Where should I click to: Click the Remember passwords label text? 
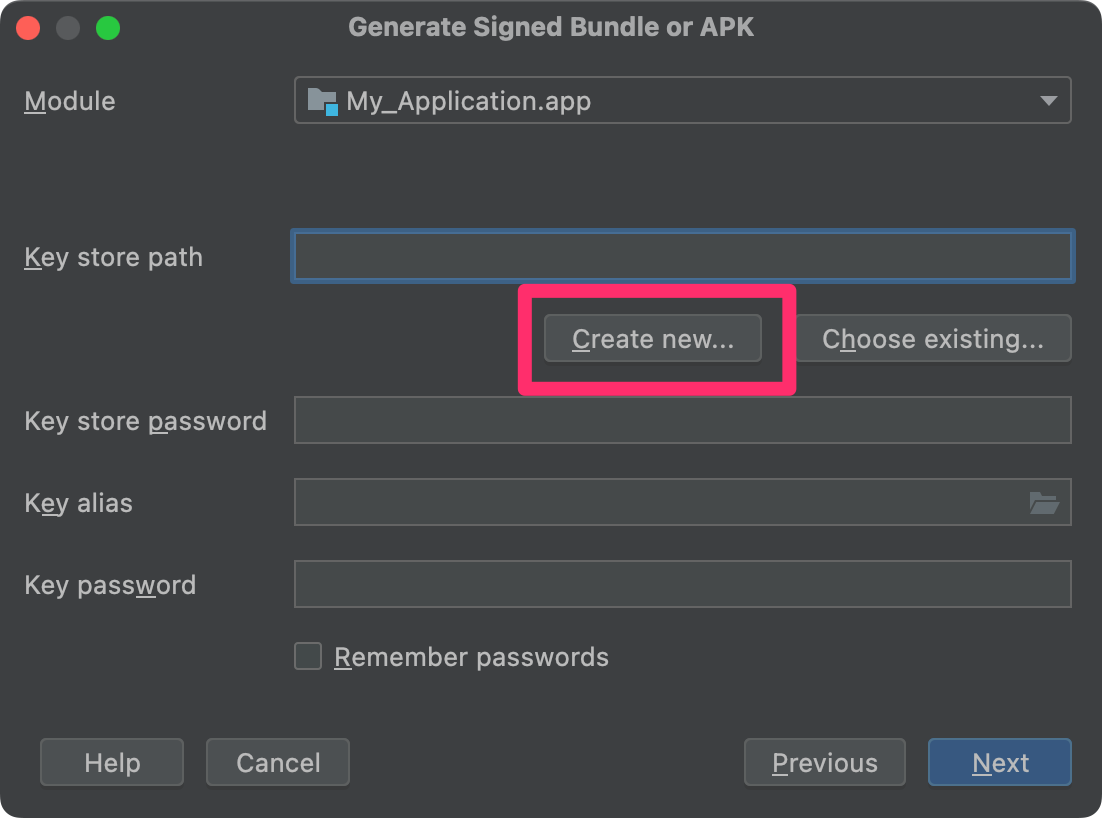(x=472, y=657)
